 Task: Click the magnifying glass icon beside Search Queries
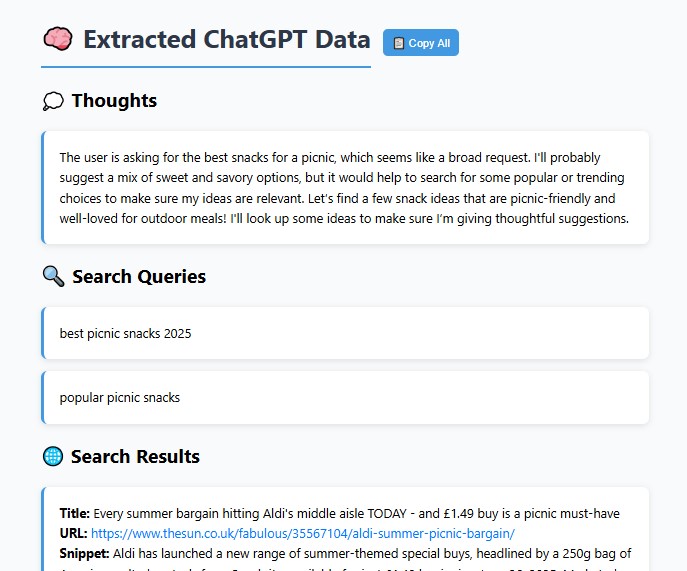53,276
